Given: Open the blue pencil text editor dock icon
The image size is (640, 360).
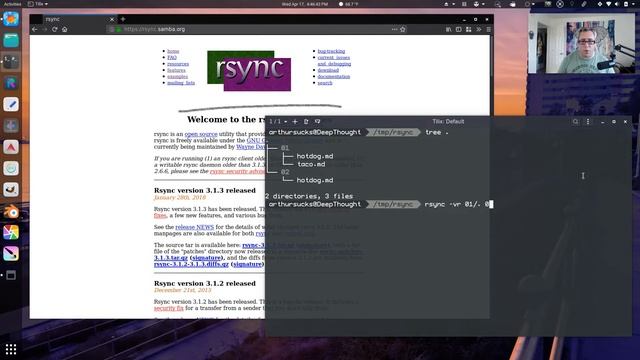Looking at the screenshot, I should [11, 104].
